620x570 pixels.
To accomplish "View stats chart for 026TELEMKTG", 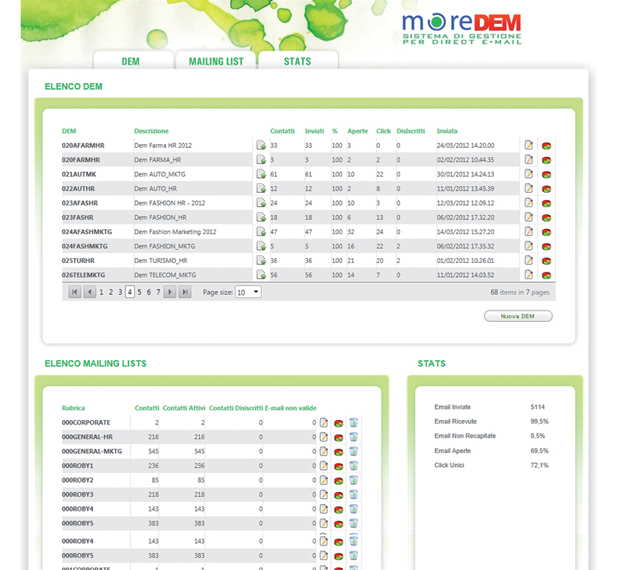I will (546, 275).
